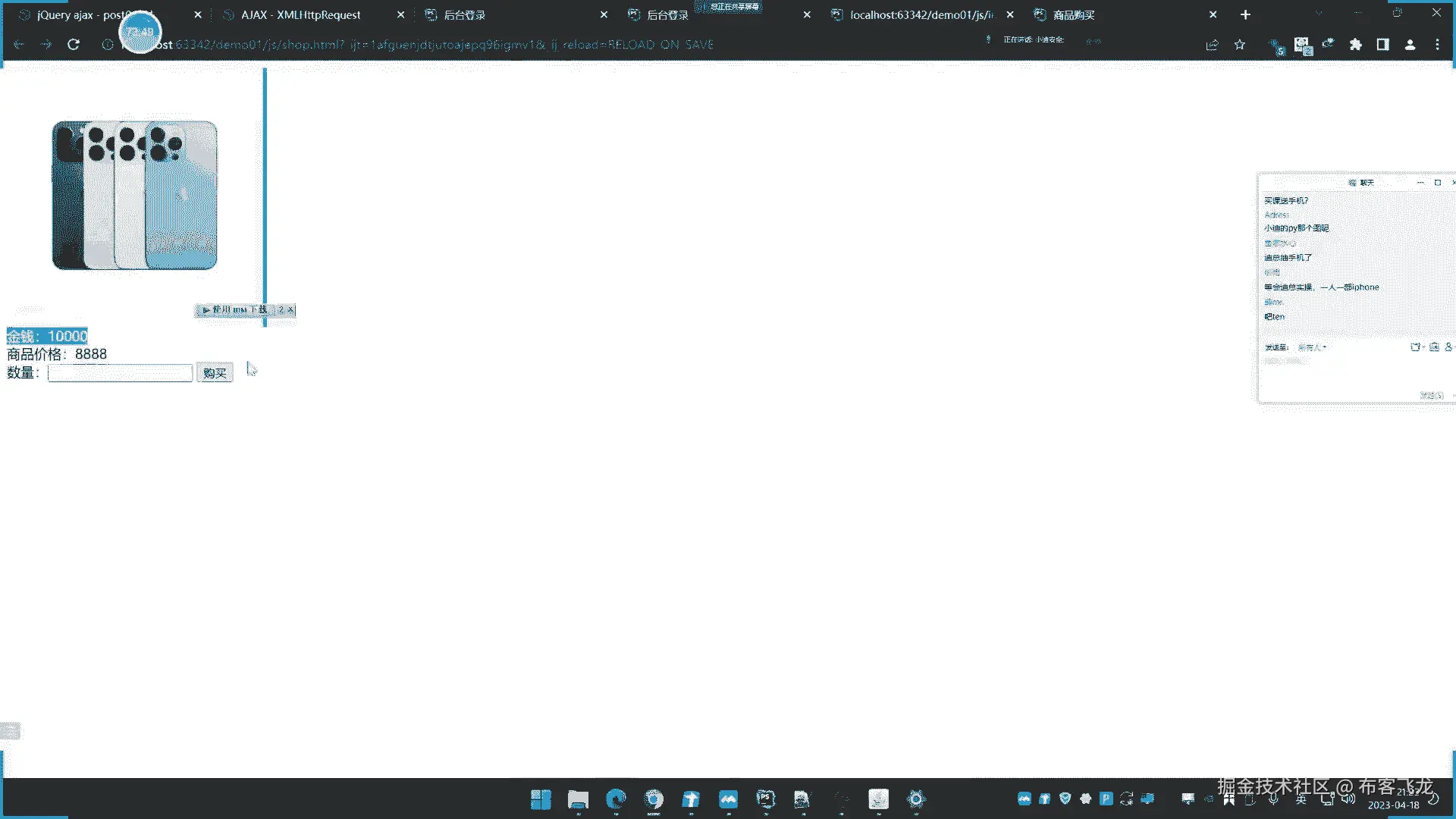This screenshot has width=1456, height=819.
Task: Open new tab with plus button
Action: click(1245, 14)
